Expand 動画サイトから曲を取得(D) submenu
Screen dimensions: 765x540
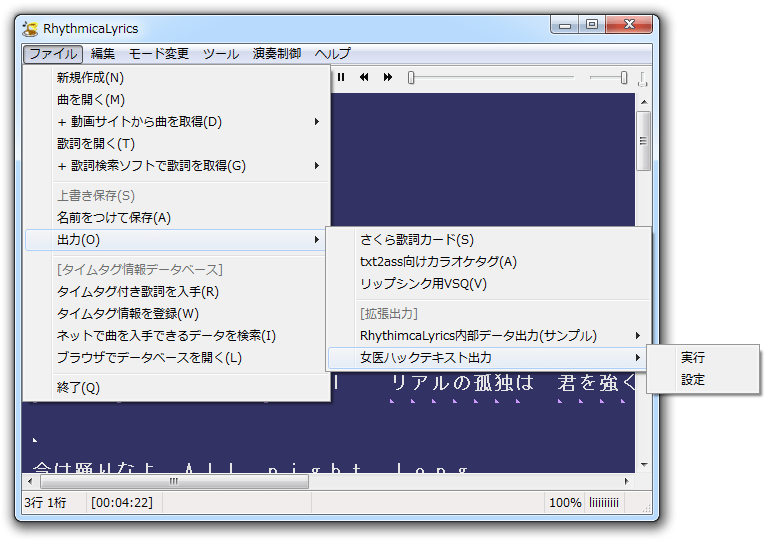176,121
